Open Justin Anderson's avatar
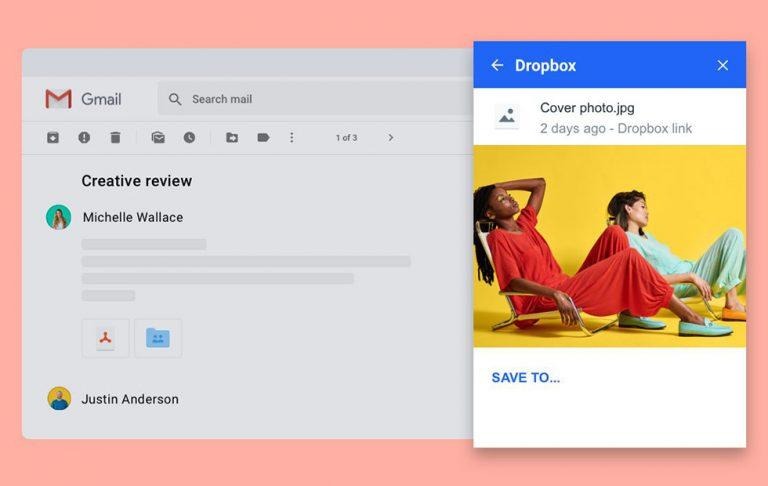Screen dimensions: 768x486 click(59, 398)
